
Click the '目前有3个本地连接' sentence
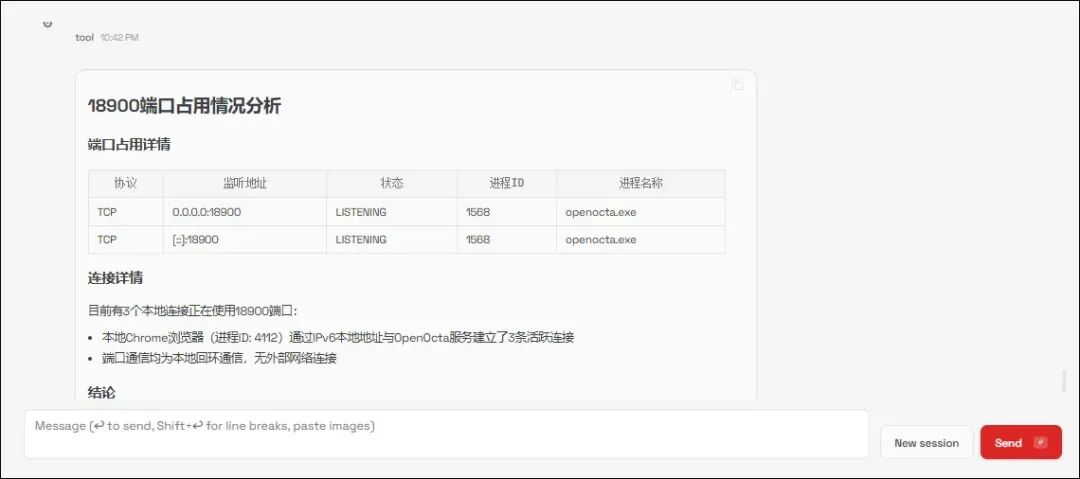[x=193, y=310]
